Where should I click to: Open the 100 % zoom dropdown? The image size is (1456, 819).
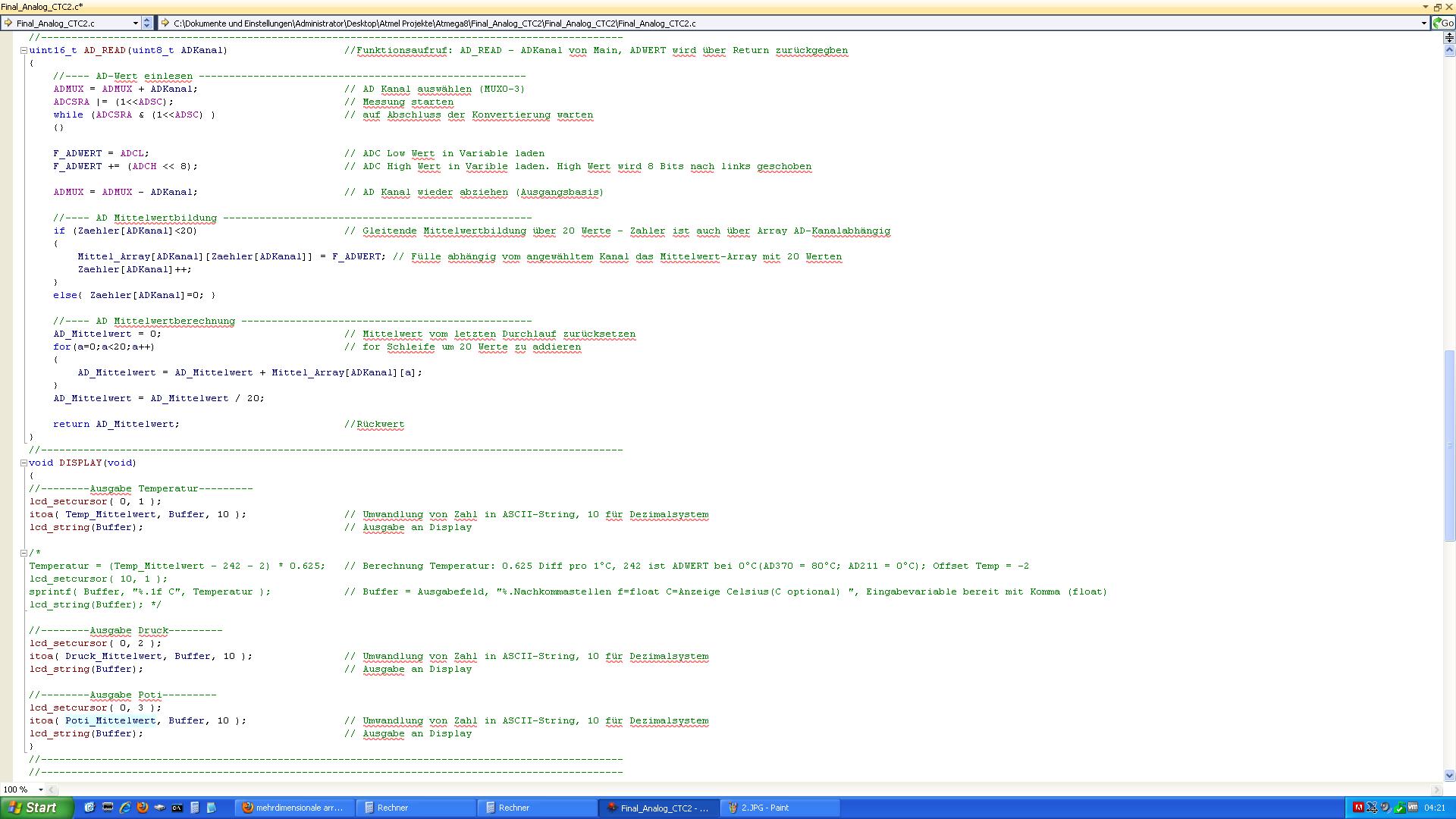point(40,789)
